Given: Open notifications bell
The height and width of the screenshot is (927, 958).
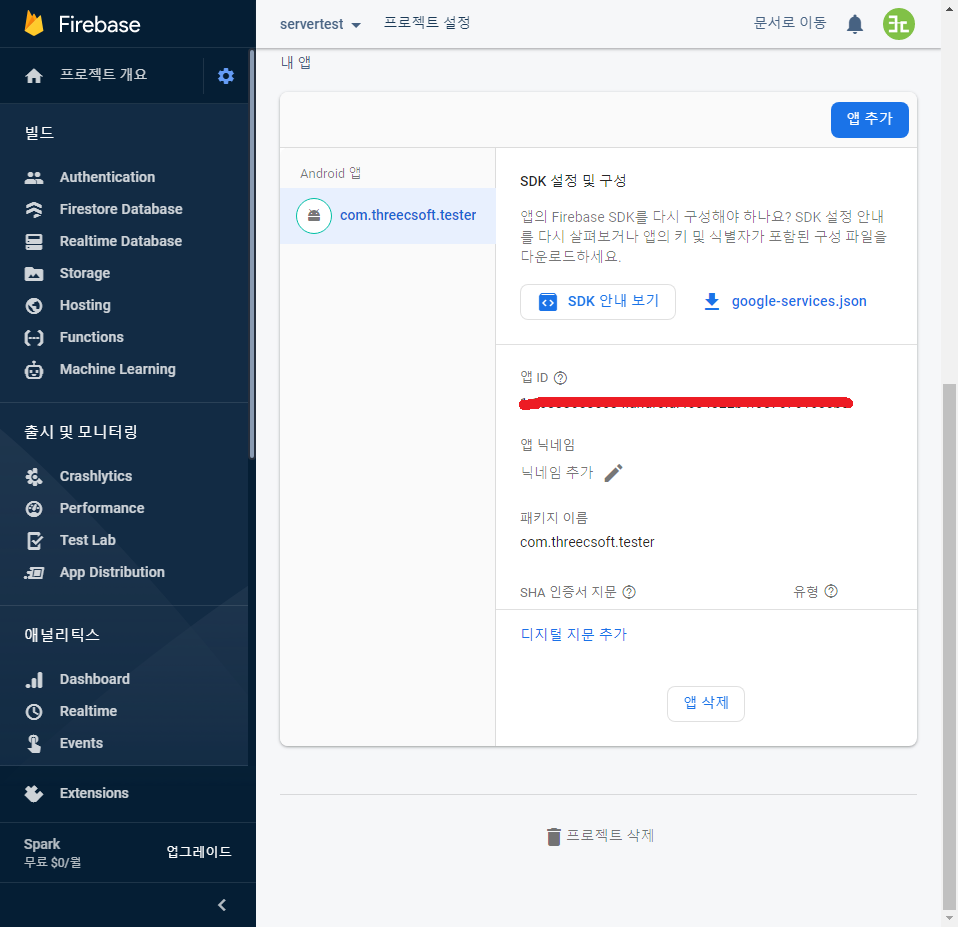Looking at the screenshot, I should point(855,24).
